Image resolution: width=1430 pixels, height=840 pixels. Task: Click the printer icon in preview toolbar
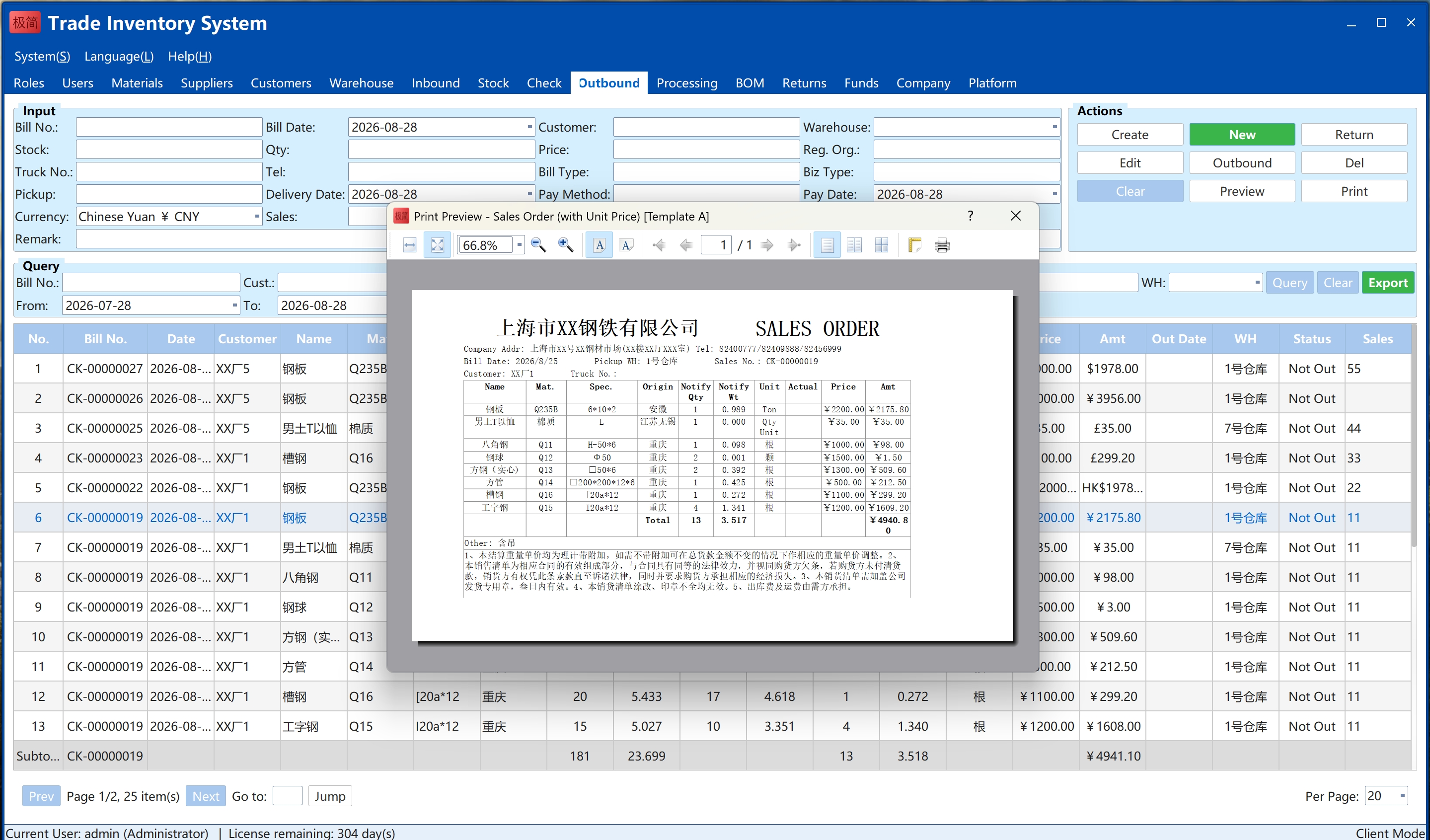pos(942,245)
